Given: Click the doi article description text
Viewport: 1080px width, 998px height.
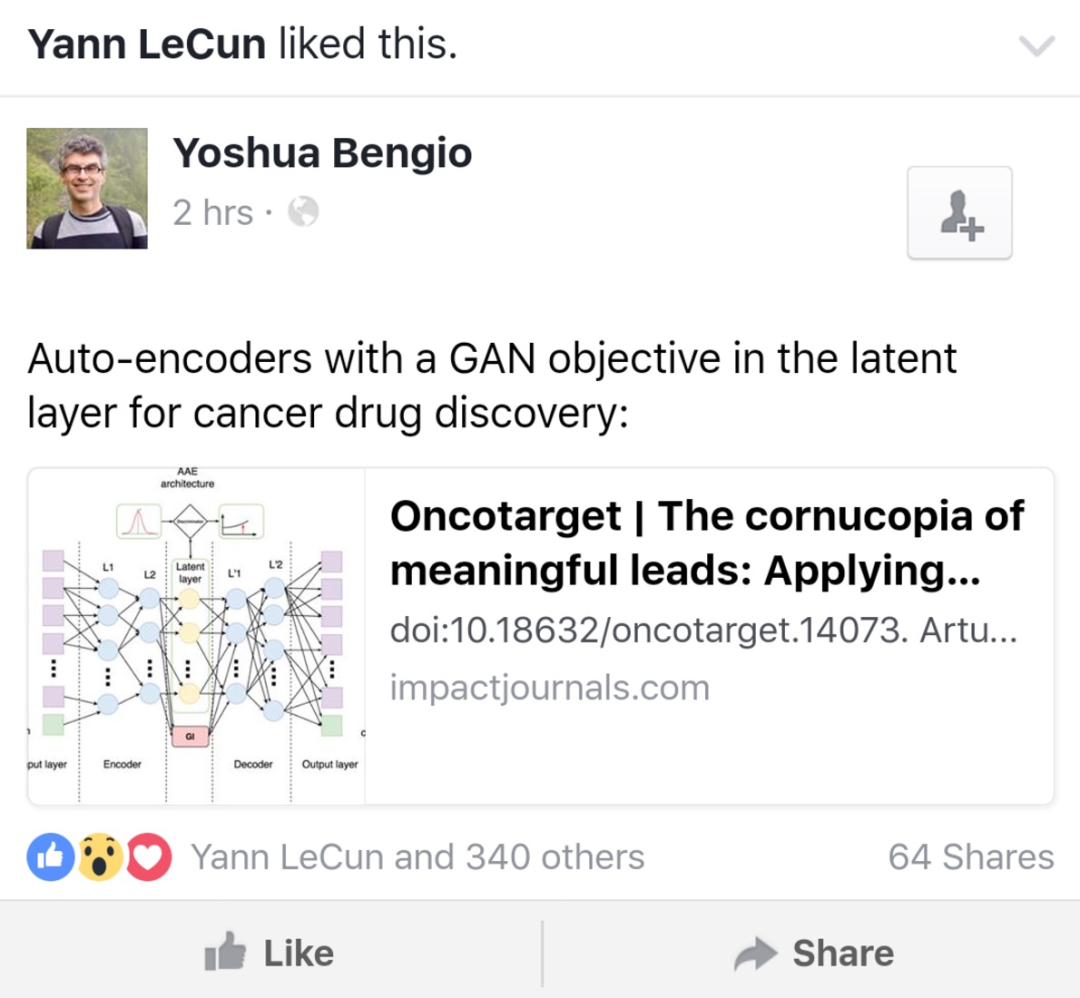Looking at the screenshot, I should (x=703, y=632).
